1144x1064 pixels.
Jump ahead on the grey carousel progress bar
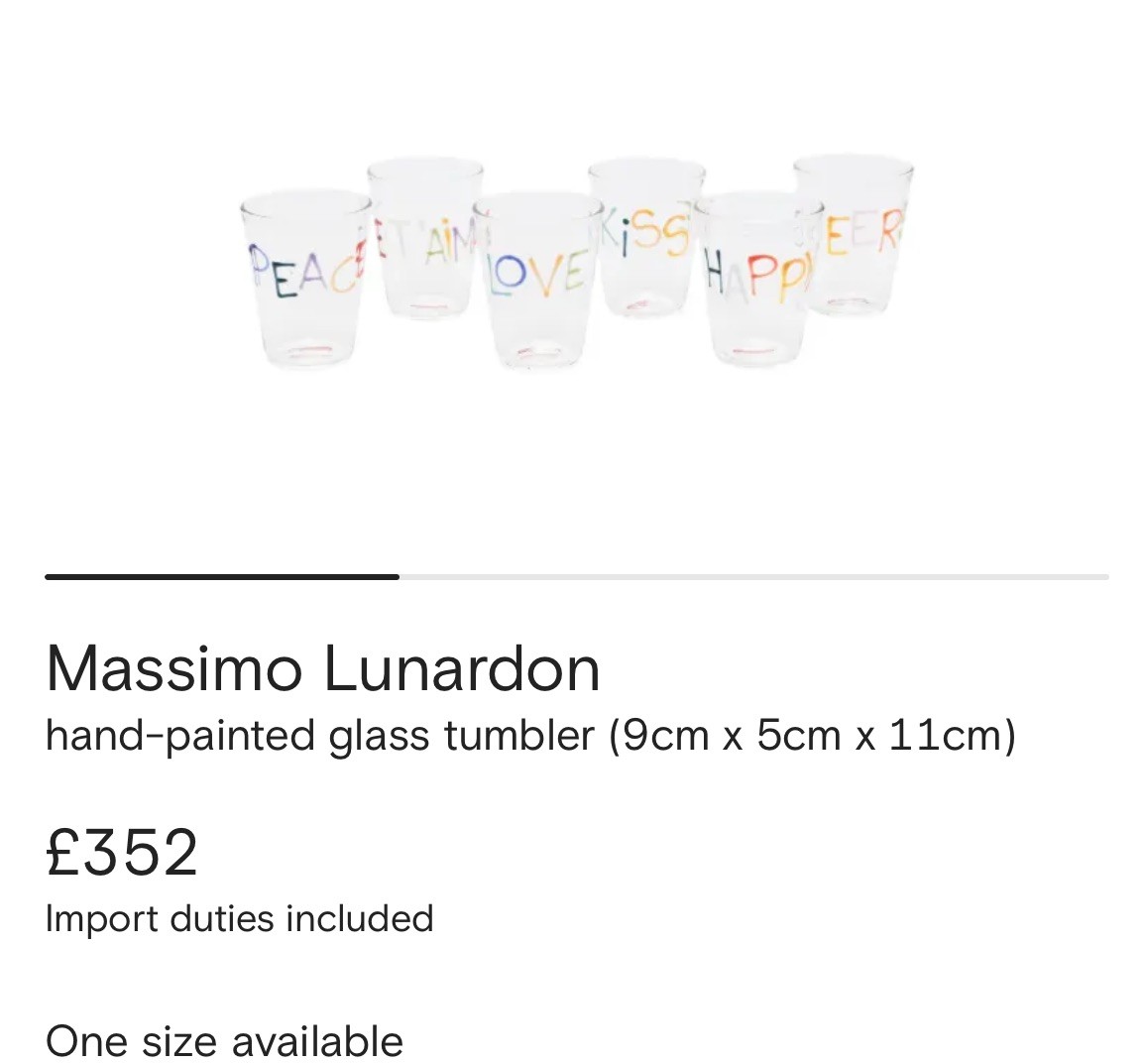[753, 577]
